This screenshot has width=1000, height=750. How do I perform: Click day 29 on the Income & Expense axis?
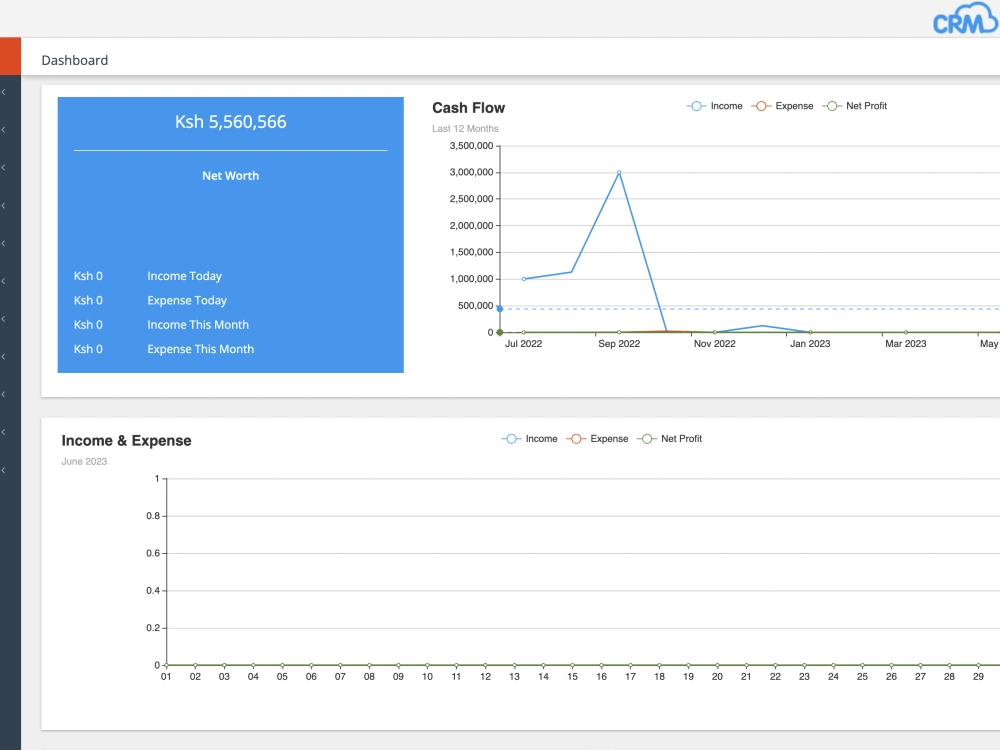pos(978,677)
